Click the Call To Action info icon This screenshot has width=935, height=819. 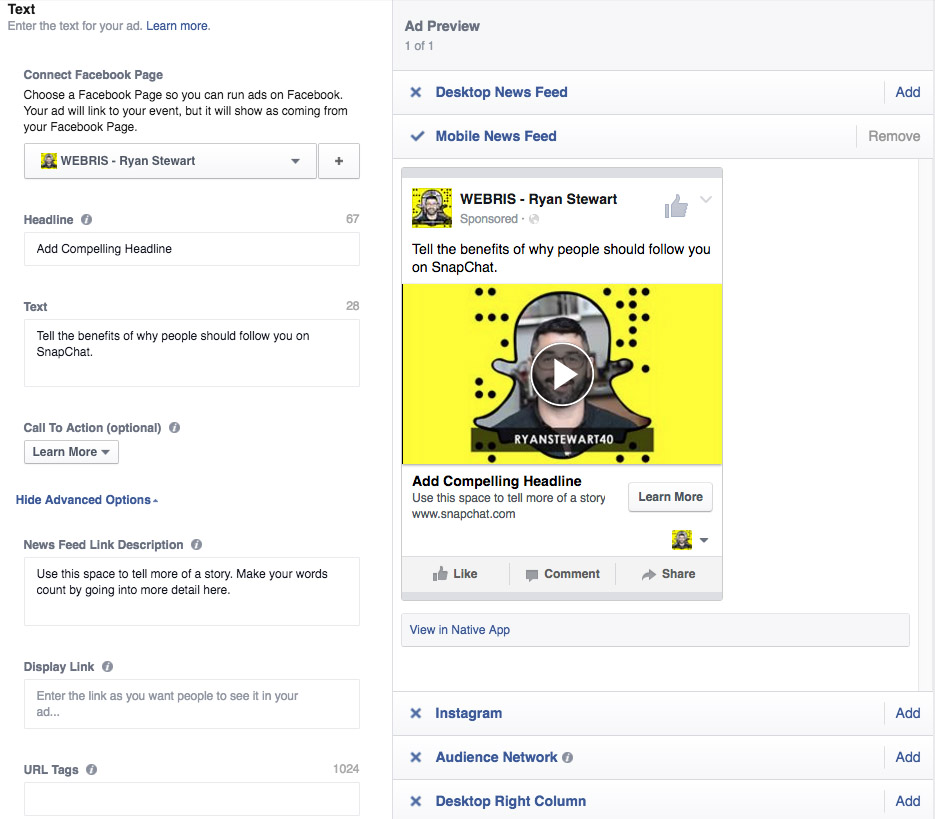[x=174, y=428]
